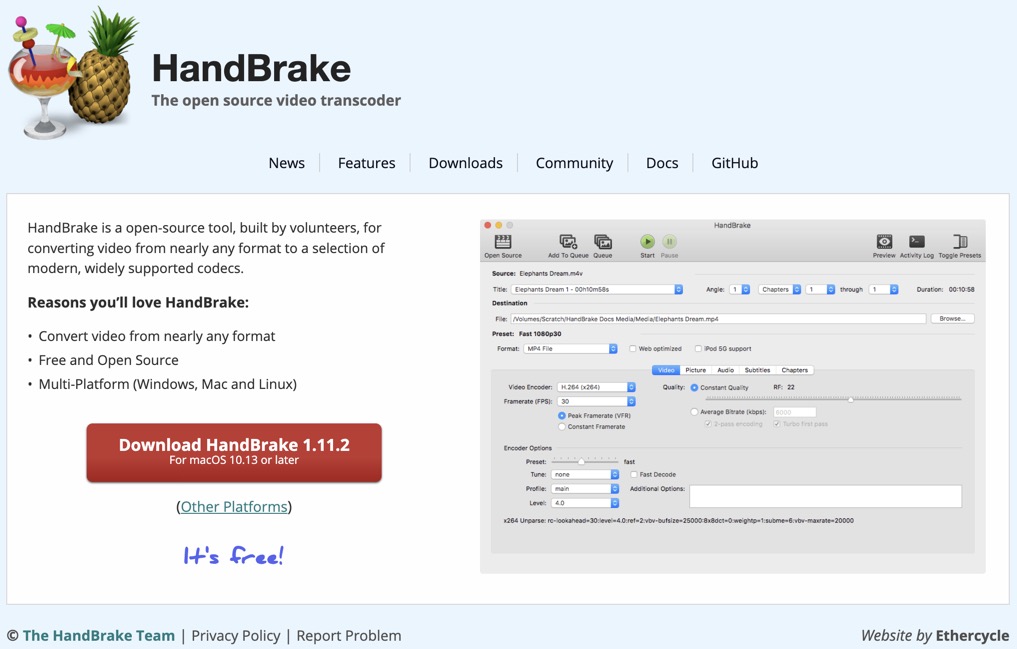Toggle the Turbo first pass checkbox
Image resolution: width=1017 pixels, height=649 pixels.
coord(776,424)
